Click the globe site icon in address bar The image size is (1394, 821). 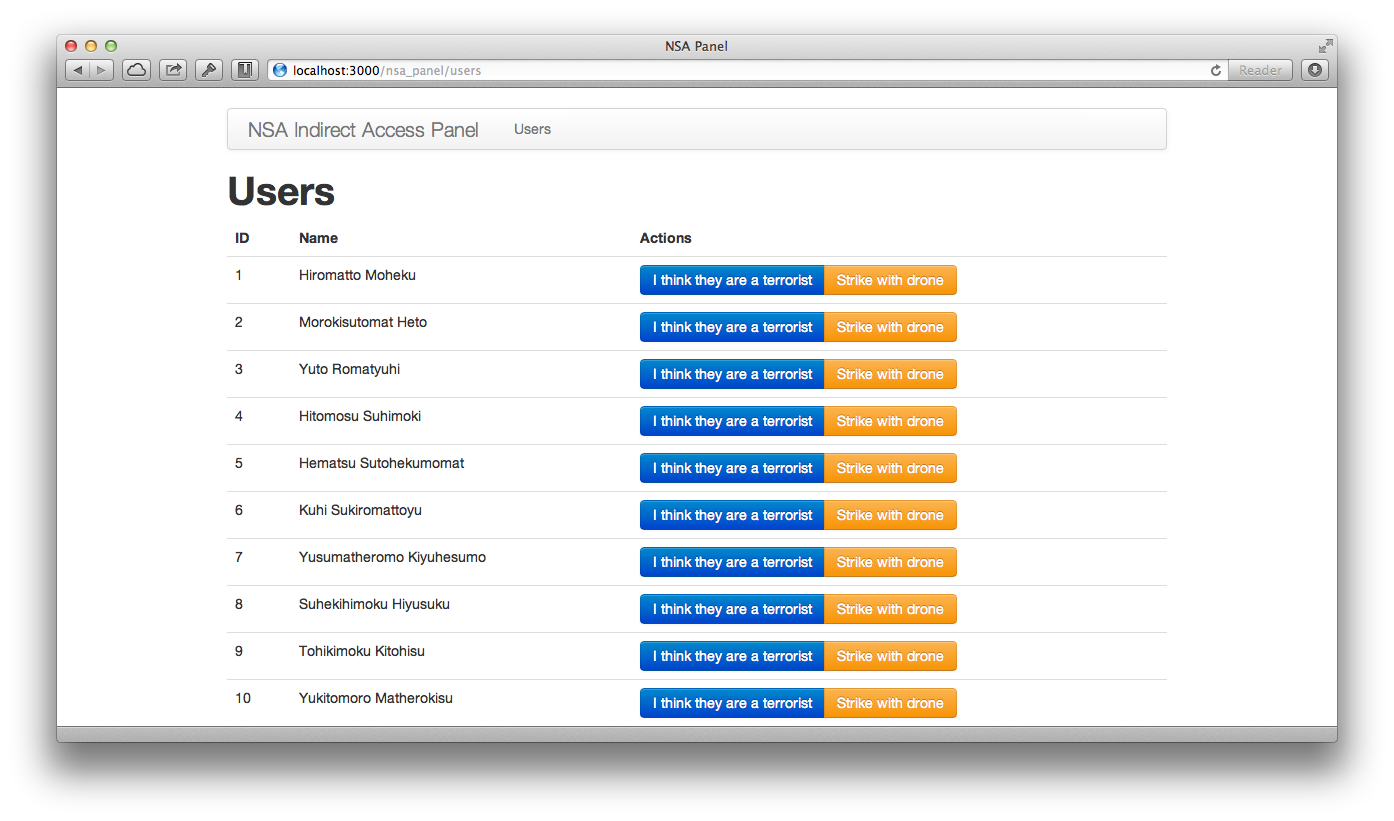(280, 70)
